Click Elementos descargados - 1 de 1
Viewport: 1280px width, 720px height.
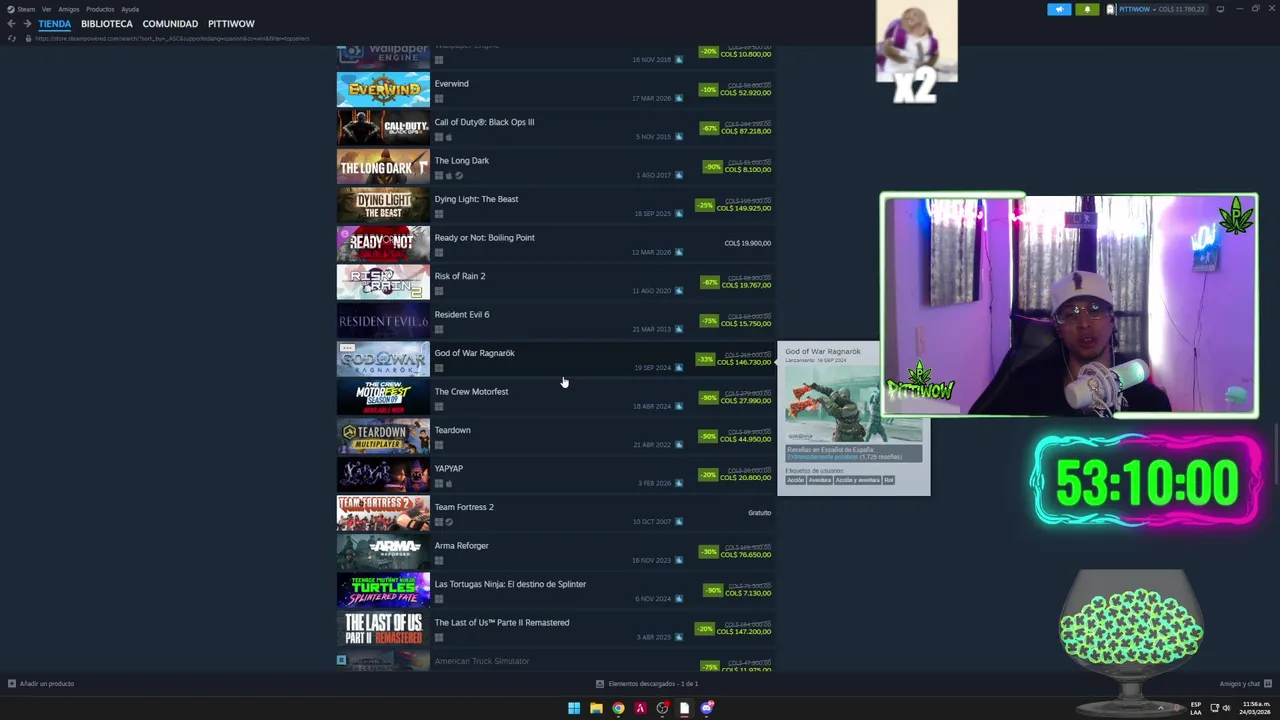click(x=653, y=684)
